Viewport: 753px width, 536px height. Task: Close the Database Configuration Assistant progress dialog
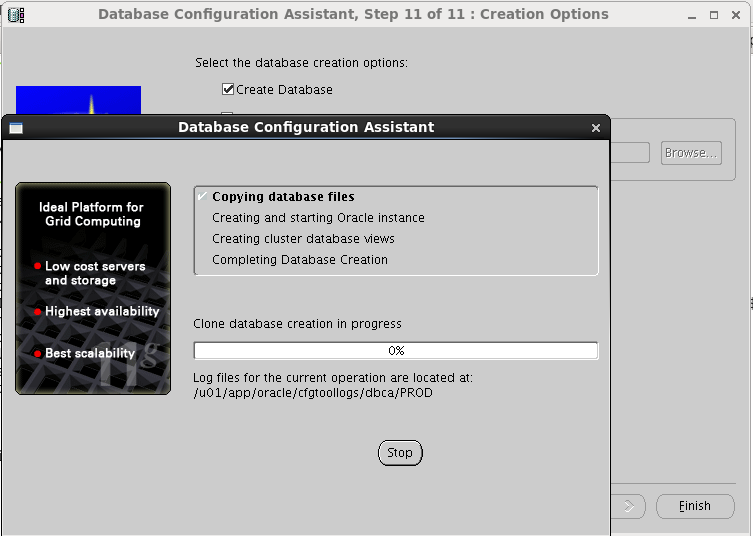596,128
